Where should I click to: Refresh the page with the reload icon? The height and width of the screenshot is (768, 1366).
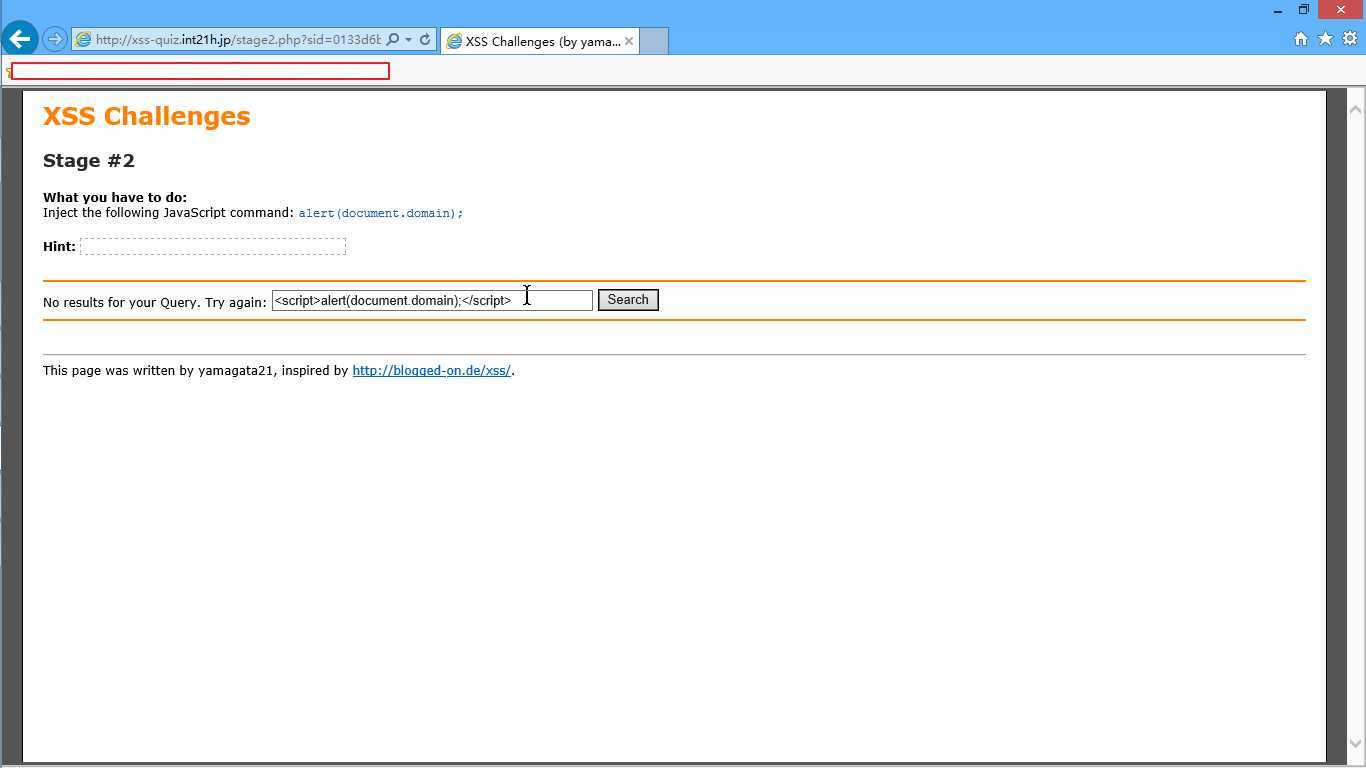tap(425, 40)
